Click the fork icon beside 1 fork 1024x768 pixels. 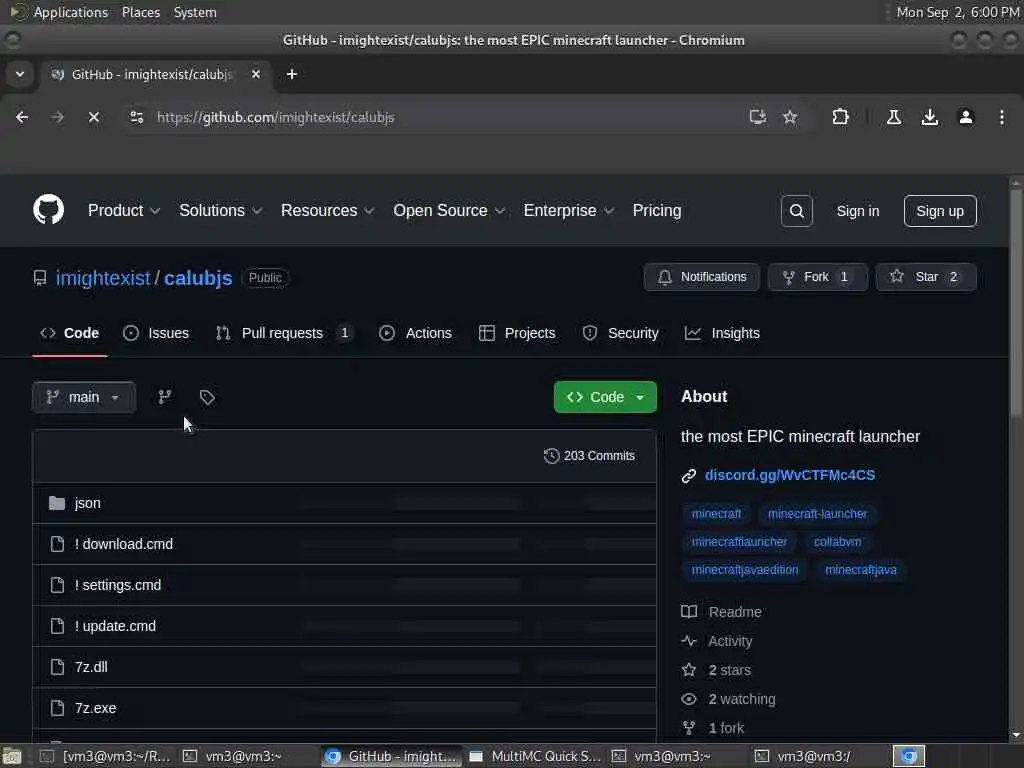(x=689, y=728)
